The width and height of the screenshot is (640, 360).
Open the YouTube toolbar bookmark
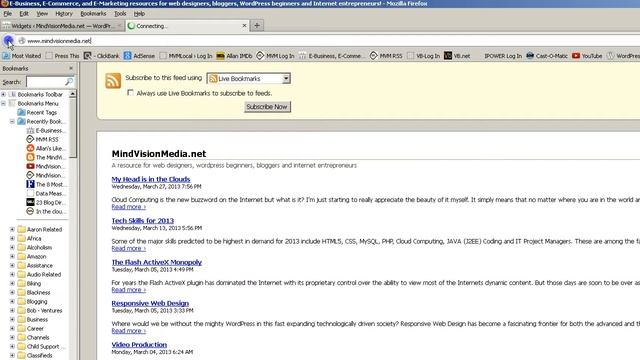(x=587, y=56)
